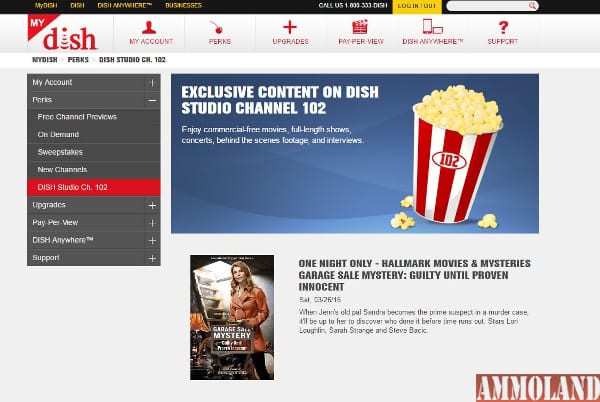Open My Account person icon

[149, 27]
